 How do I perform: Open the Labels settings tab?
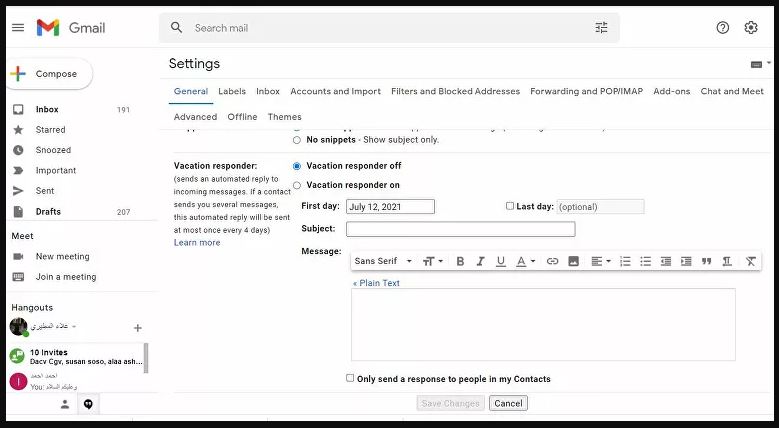[x=232, y=91]
